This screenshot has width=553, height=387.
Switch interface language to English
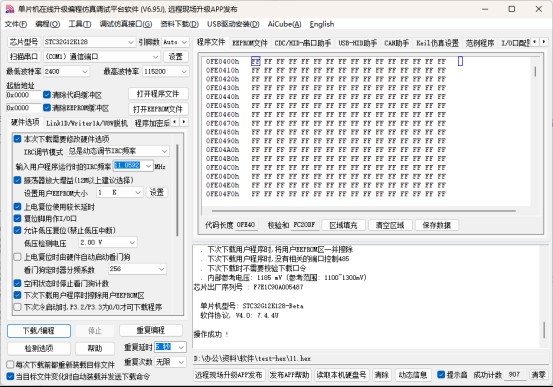pos(322,24)
